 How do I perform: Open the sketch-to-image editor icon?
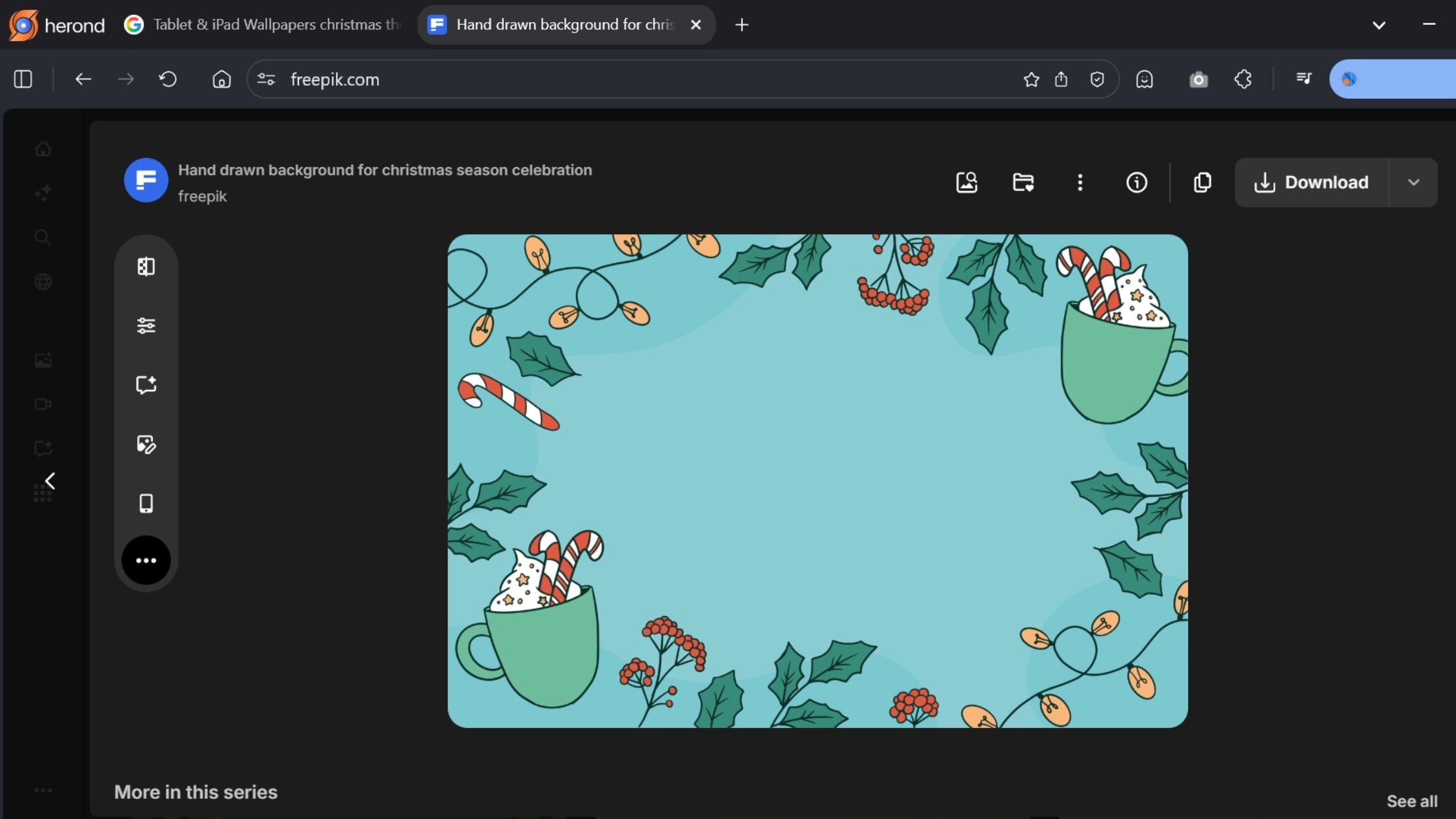point(146,445)
